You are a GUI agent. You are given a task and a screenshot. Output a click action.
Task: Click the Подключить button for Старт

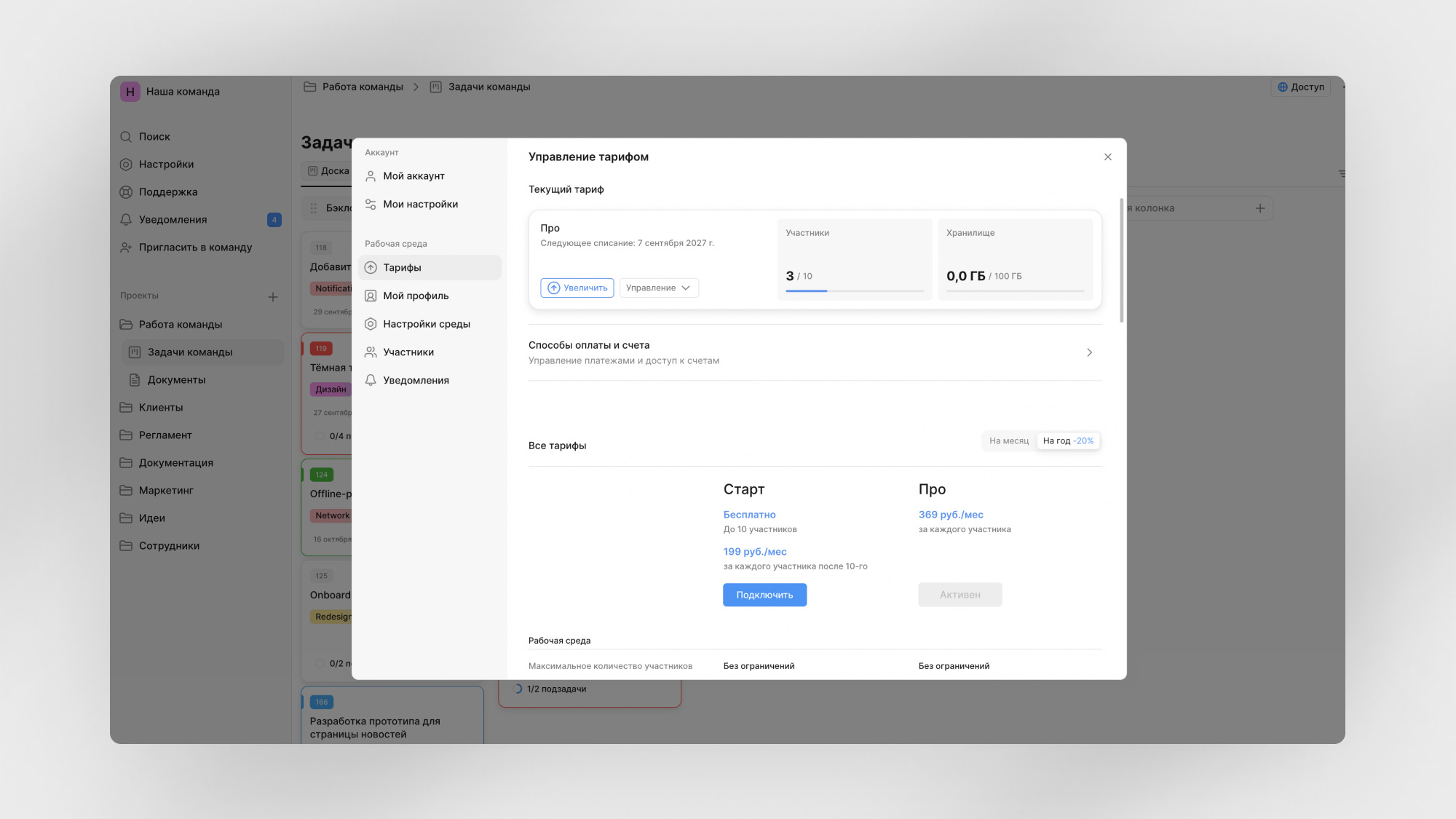(x=764, y=595)
